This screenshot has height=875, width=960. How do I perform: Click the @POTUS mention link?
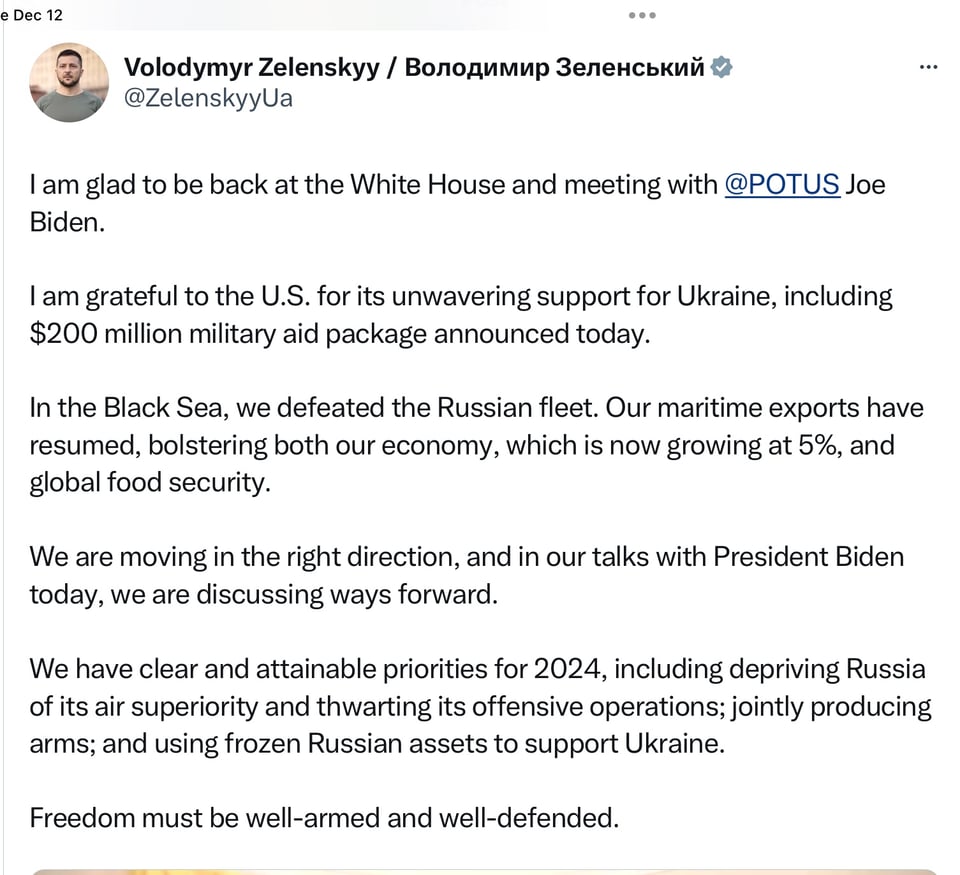[782, 185]
